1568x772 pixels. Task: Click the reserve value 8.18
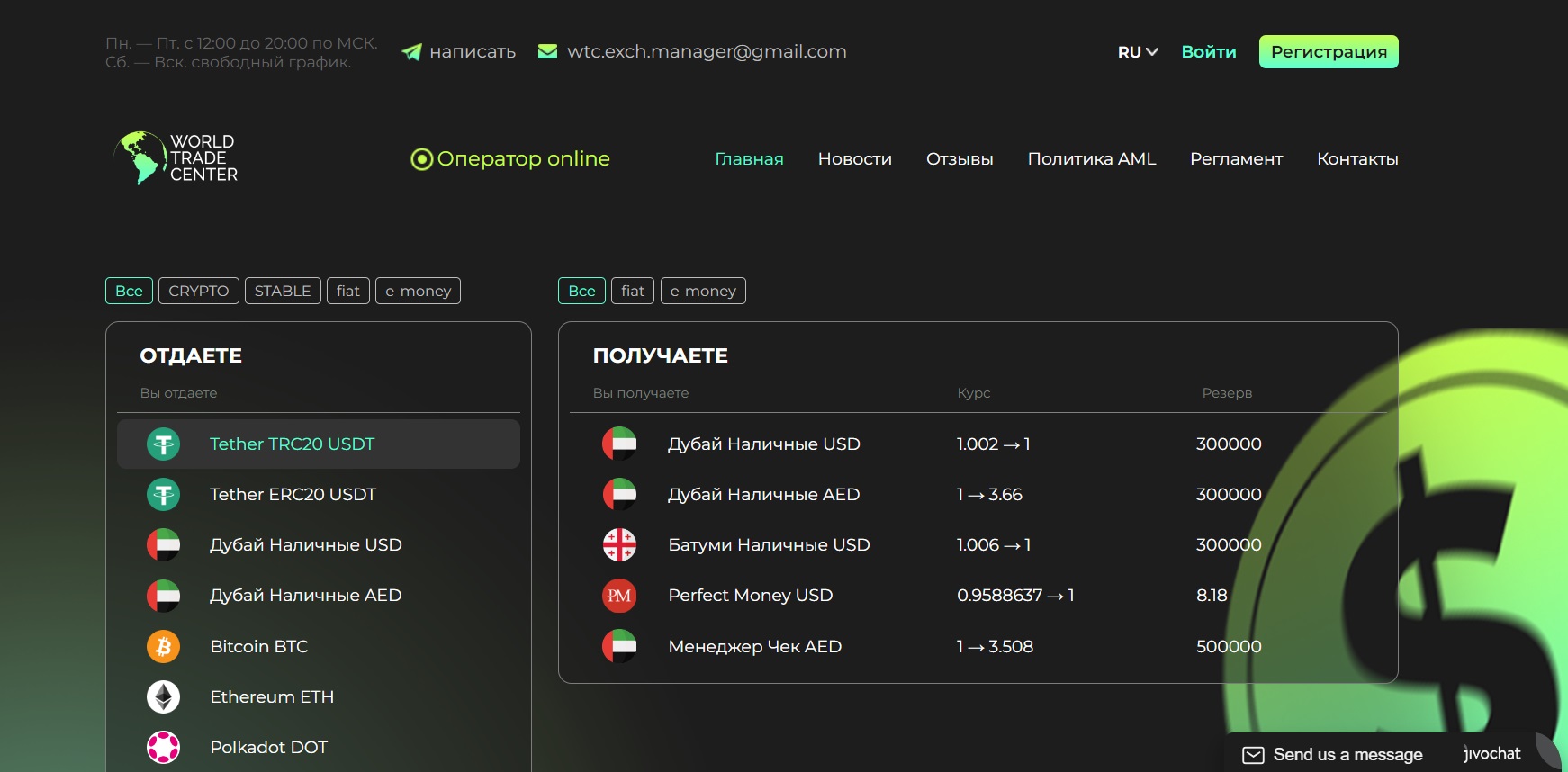[x=1212, y=595]
